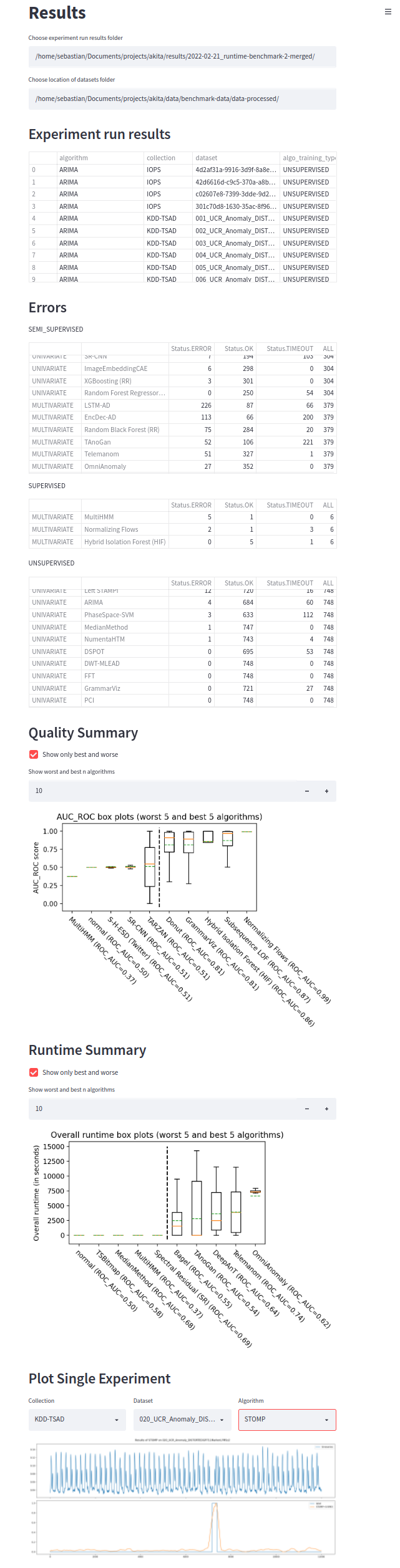Select the PhaseSpace-SVM cell
Image resolution: width=400 pixels, height=1568 pixels.
[x=125, y=615]
